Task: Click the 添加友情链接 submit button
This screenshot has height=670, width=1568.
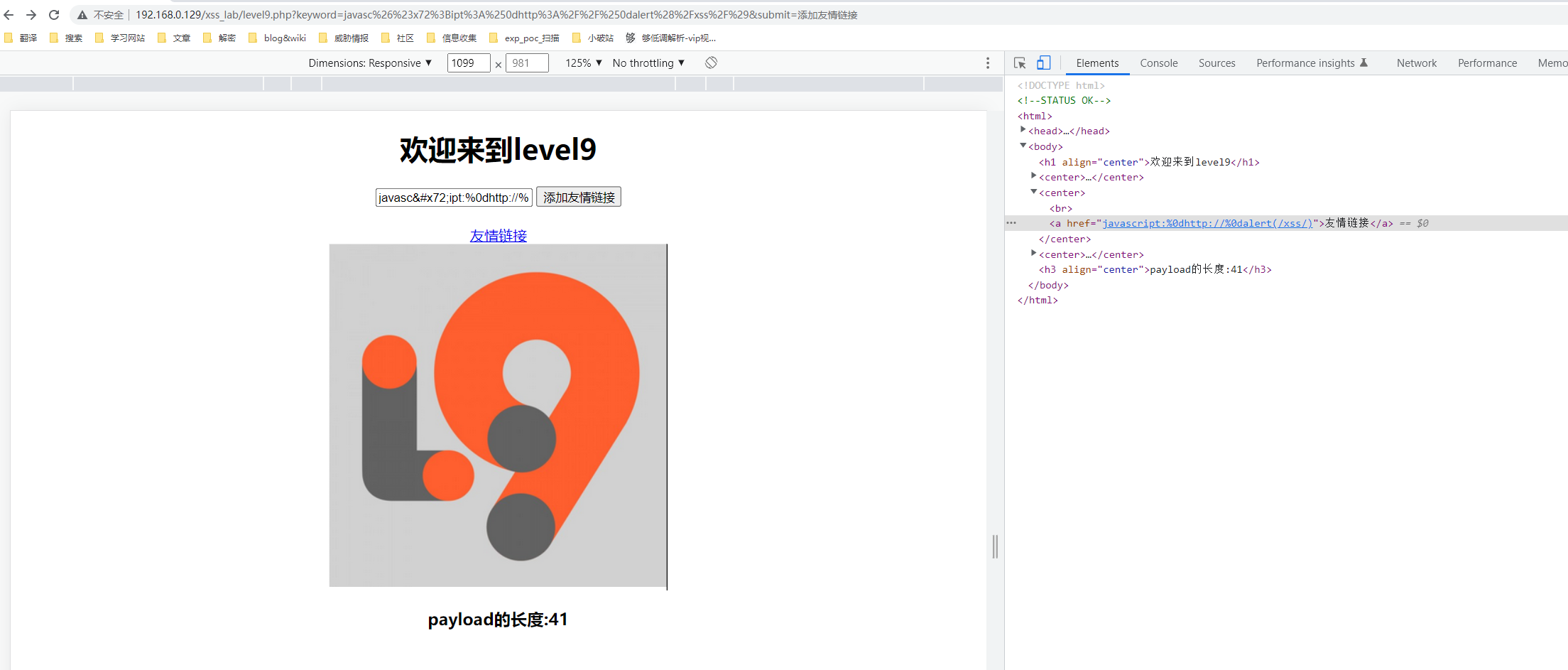Action: pos(579,198)
